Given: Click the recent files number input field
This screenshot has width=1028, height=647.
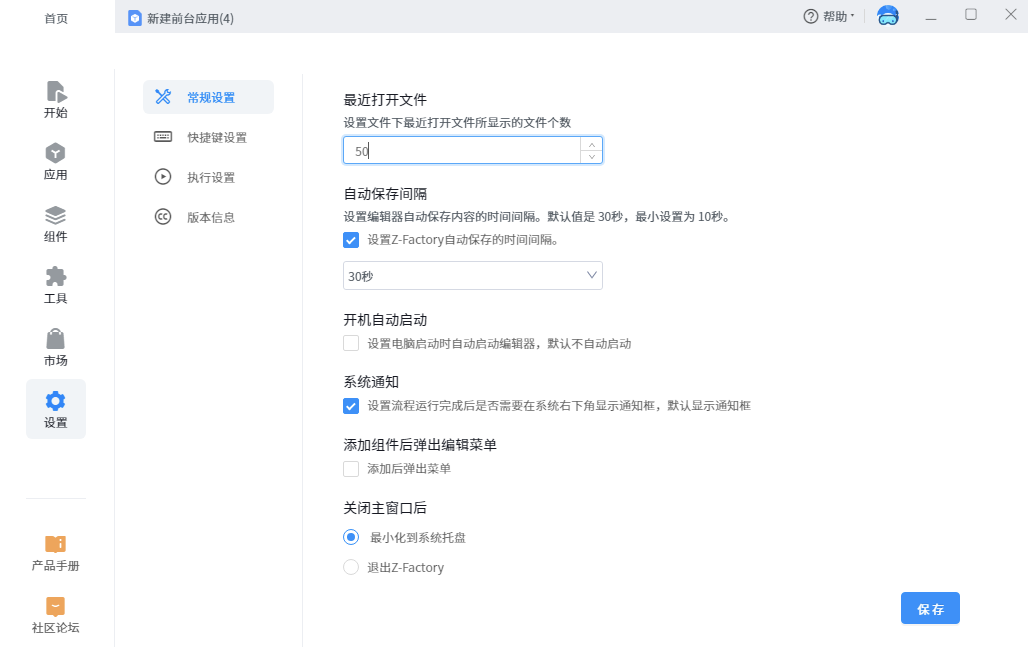Looking at the screenshot, I should (x=462, y=151).
